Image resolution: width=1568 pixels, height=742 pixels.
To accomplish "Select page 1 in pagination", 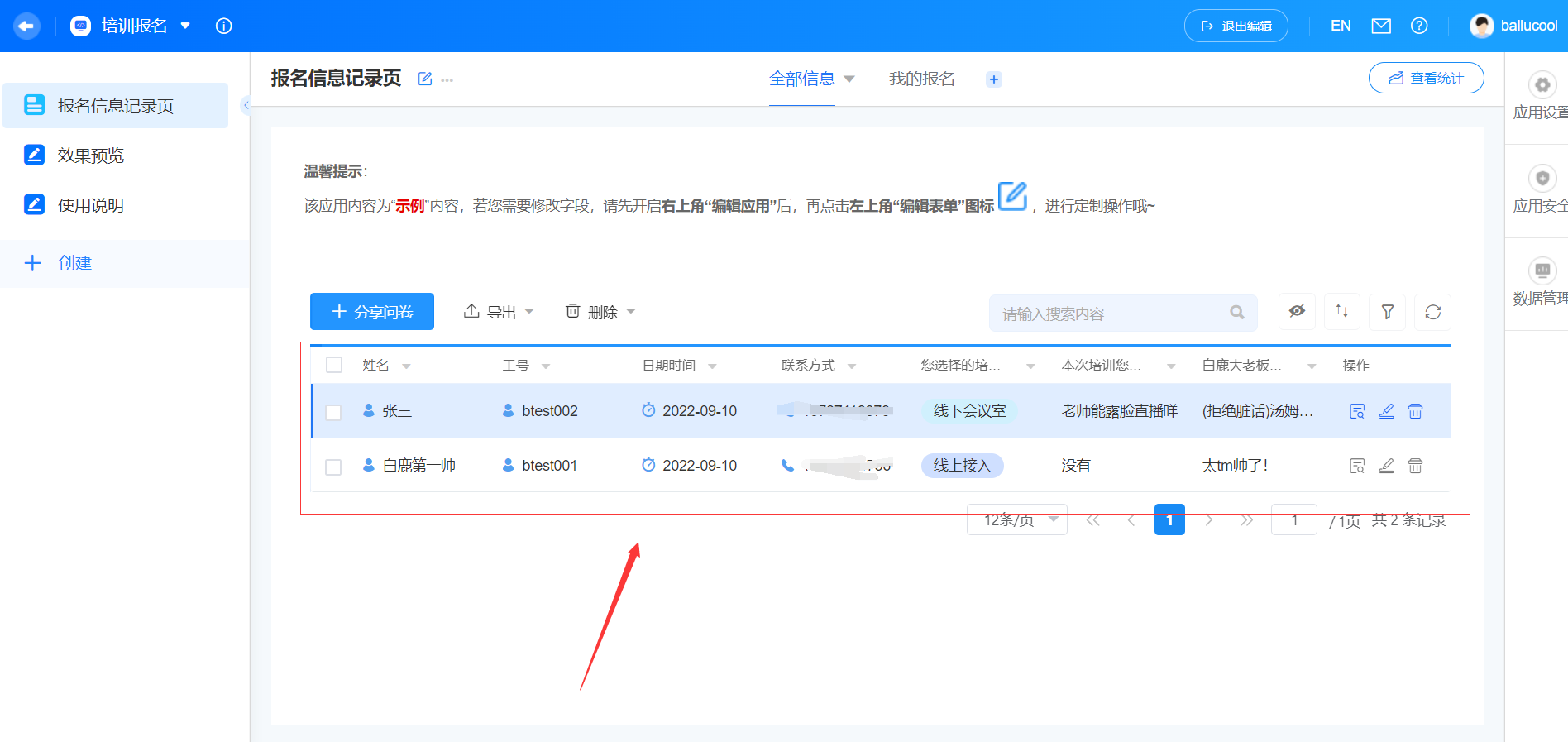I will tap(1169, 519).
